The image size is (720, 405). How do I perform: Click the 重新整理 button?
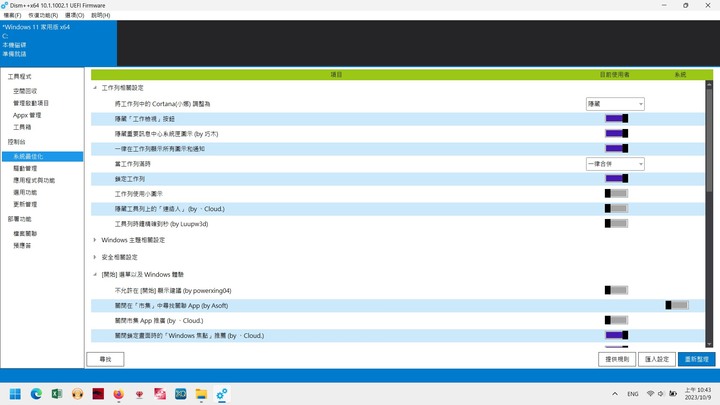pos(697,359)
